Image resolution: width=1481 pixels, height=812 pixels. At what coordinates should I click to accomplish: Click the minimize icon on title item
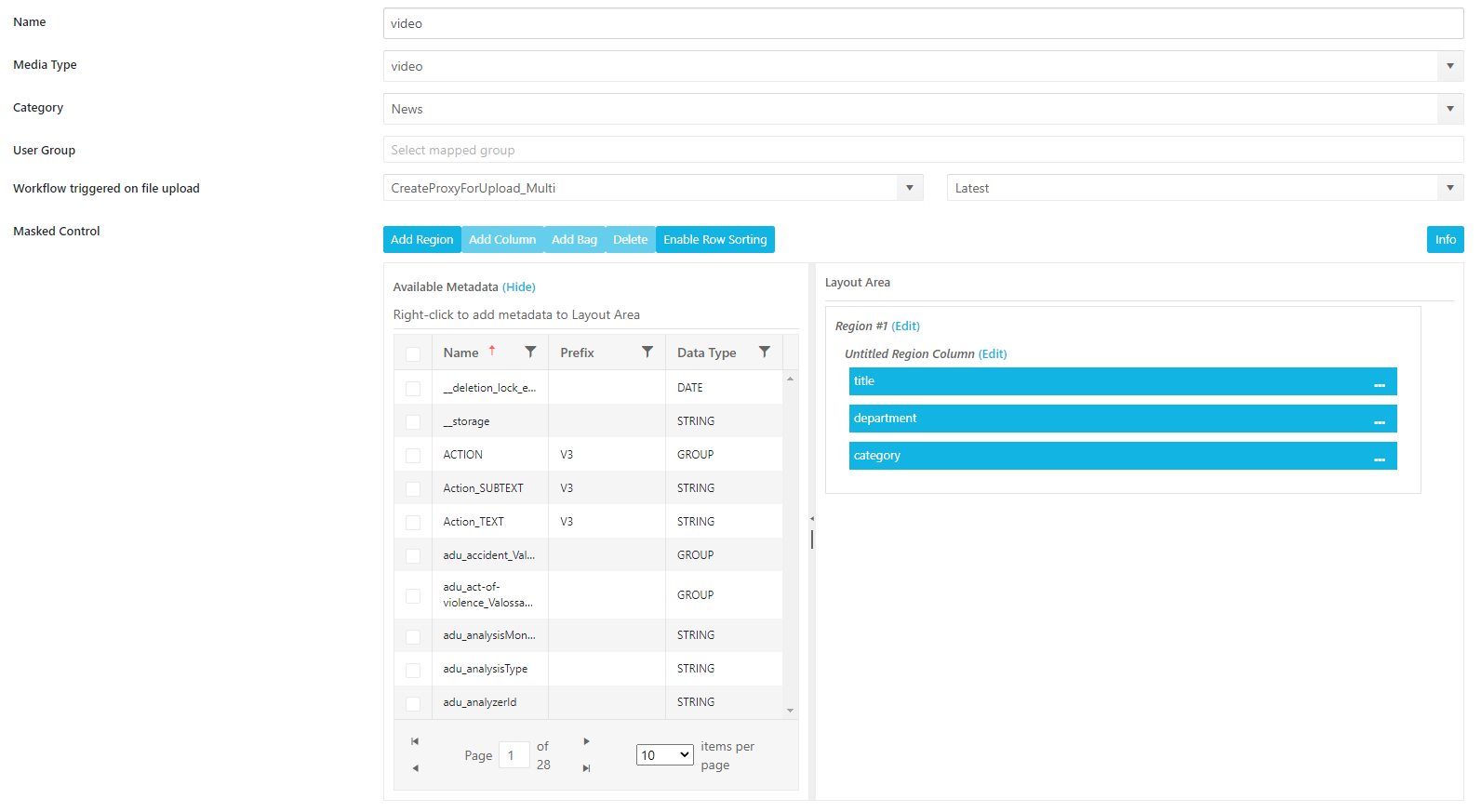click(x=1380, y=383)
